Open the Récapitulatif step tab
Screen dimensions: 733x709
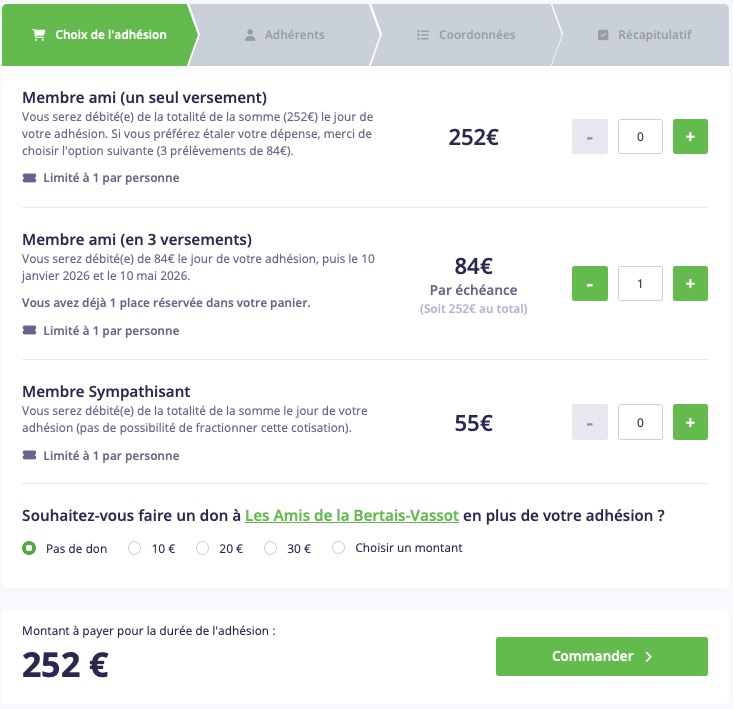click(655, 35)
